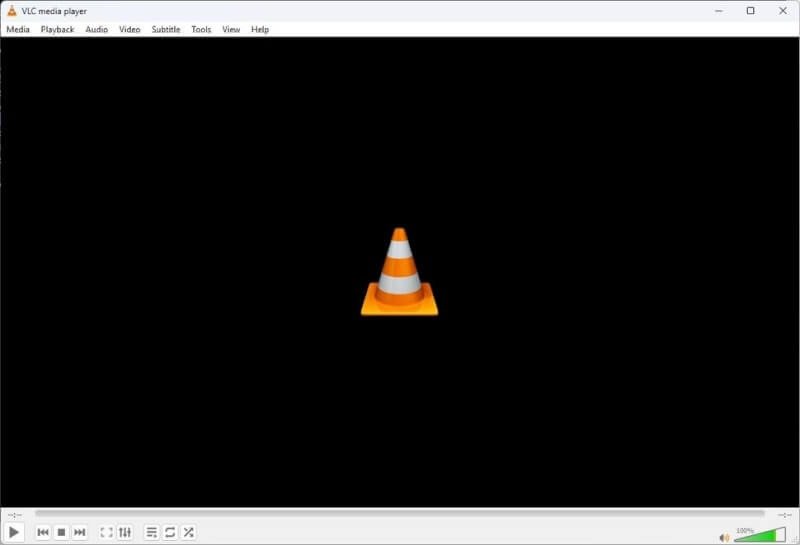Image resolution: width=800 pixels, height=545 pixels.
Task: Open the Media menu
Action: coord(18,30)
